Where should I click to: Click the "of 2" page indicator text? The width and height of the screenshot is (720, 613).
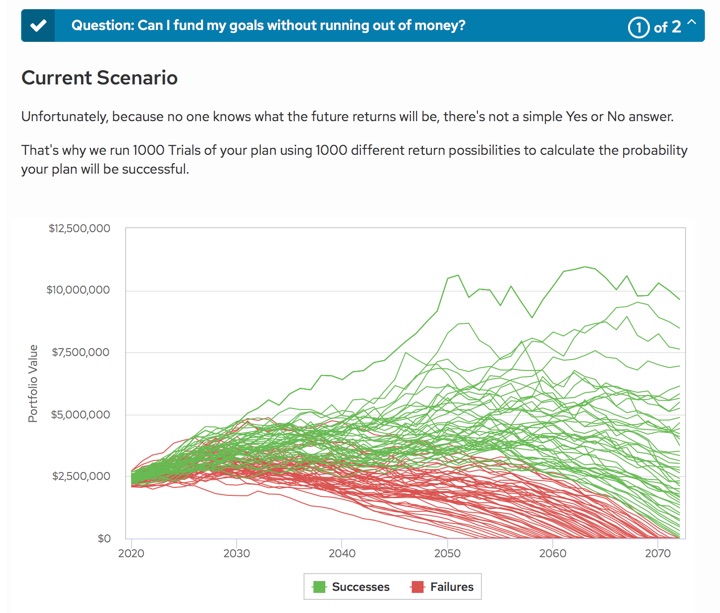coord(667,27)
